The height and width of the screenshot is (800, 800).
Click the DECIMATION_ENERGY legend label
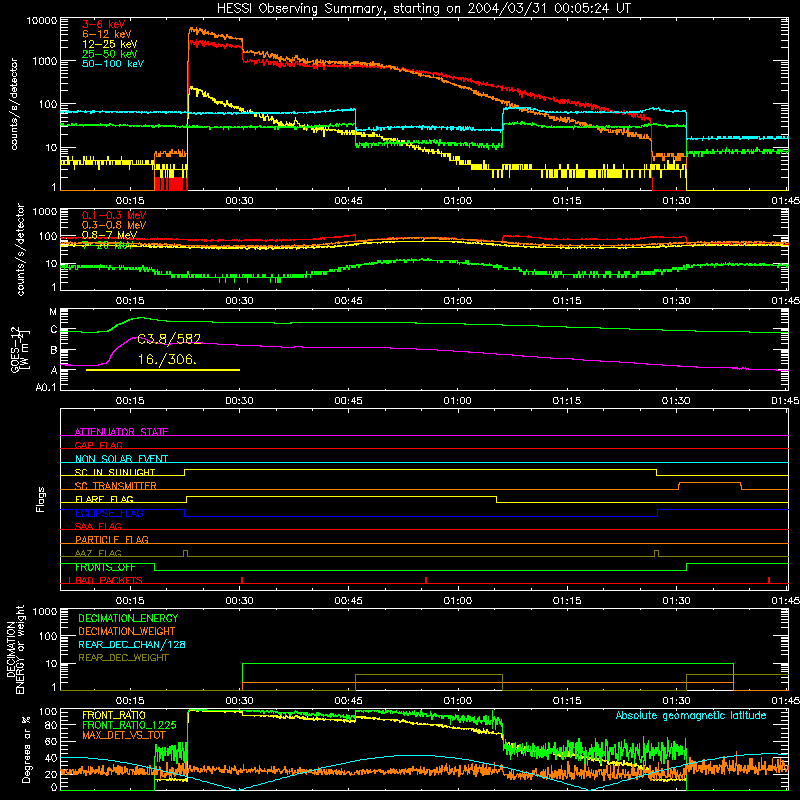(128, 618)
